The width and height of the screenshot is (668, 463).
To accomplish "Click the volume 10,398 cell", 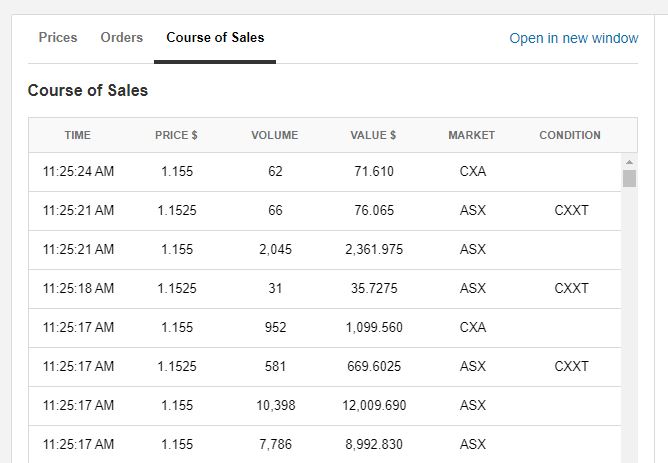I will [x=276, y=405].
